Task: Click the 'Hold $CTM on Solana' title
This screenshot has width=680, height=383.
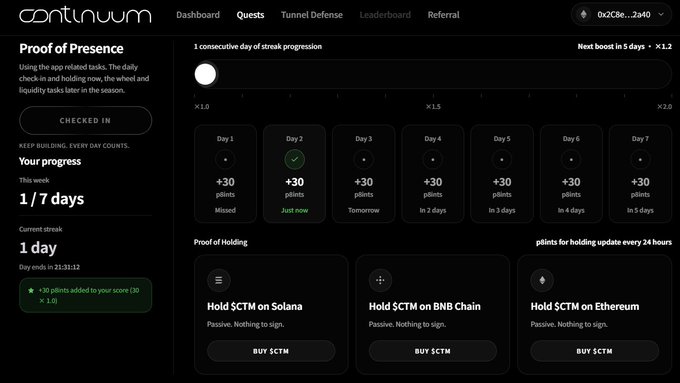Action: click(x=255, y=306)
